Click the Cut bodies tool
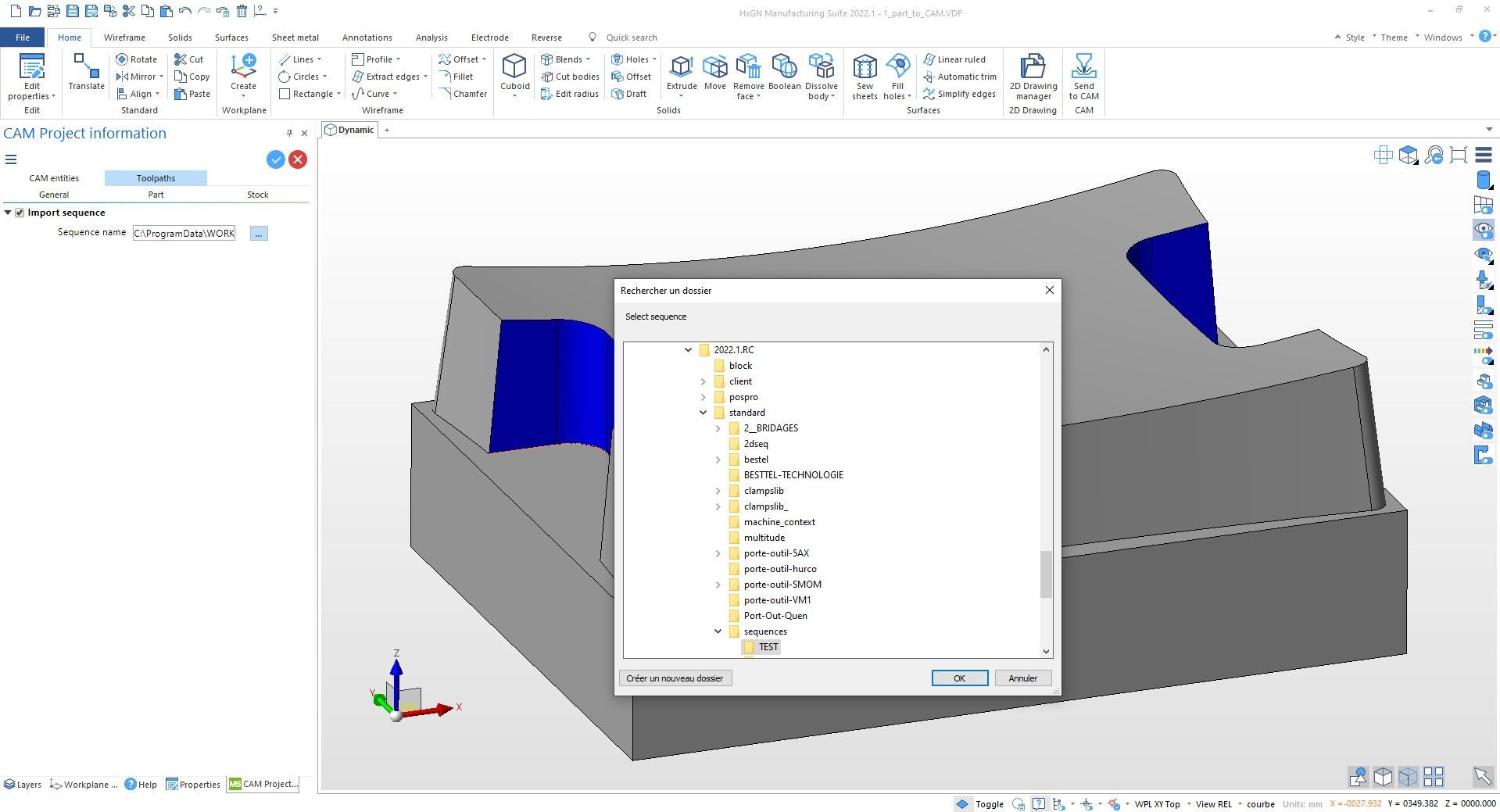Image resolution: width=1500 pixels, height=812 pixels. click(x=570, y=77)
